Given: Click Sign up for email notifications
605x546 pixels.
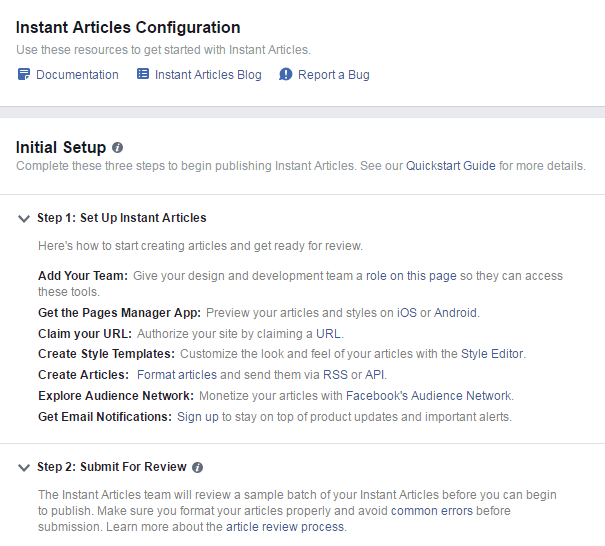Looking at the screenshot, I should [x=198, y=417].
